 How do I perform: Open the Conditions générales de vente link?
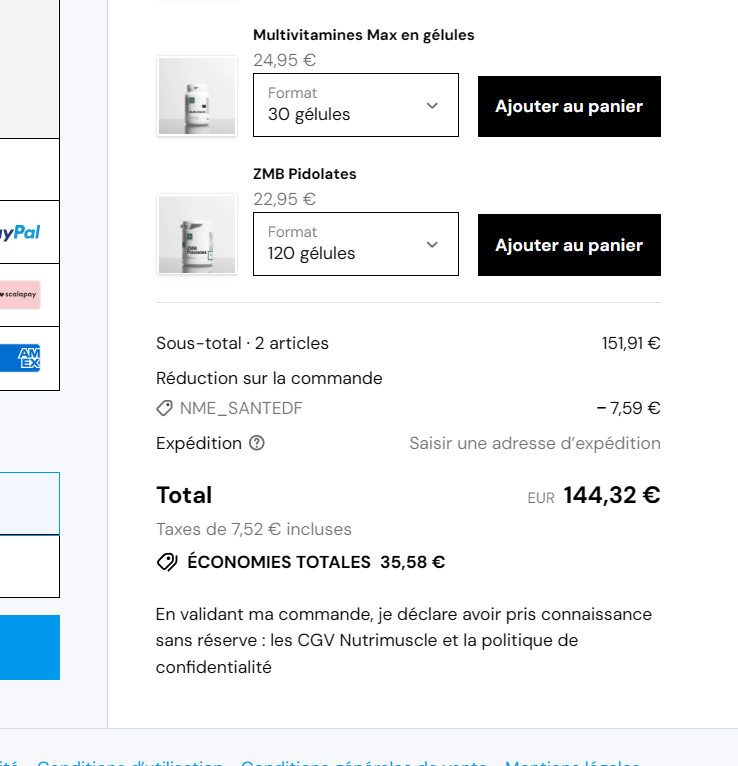tap(364, 762)
